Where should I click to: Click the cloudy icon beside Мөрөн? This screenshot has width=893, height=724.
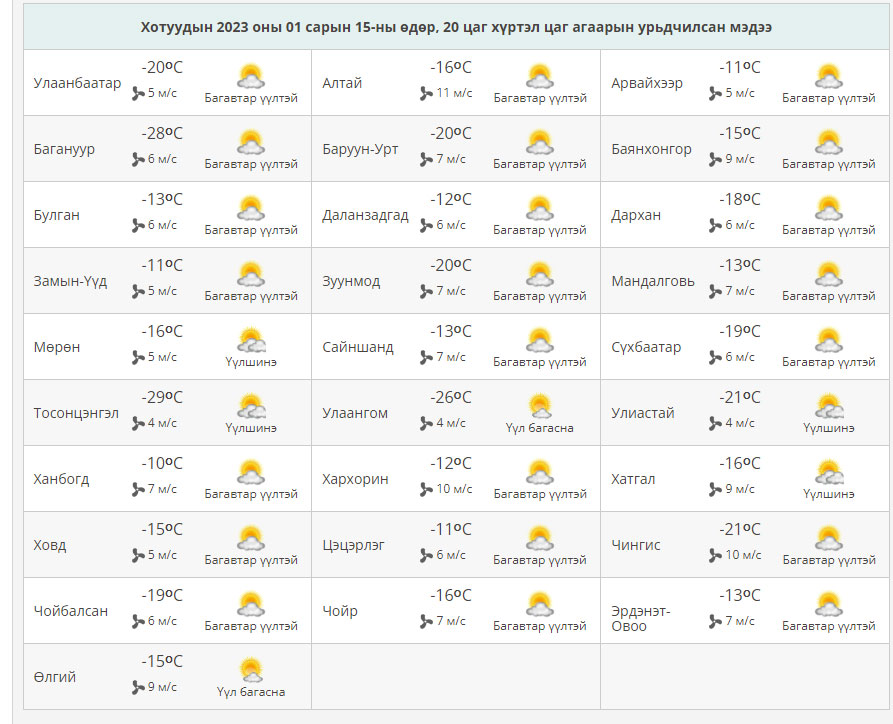(250, 340)
